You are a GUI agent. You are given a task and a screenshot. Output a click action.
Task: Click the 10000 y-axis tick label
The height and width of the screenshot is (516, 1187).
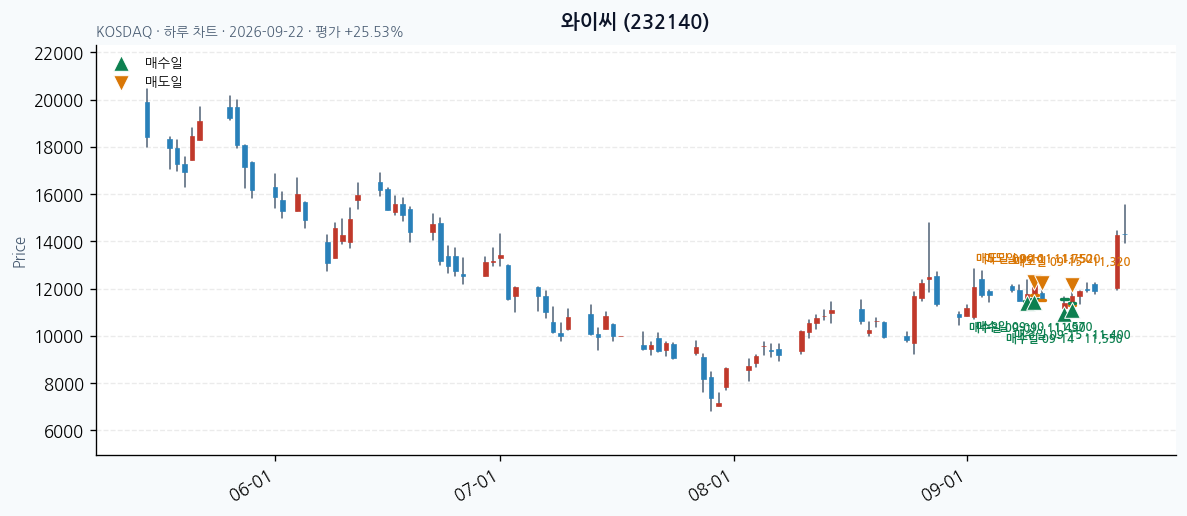pos(59,337)
